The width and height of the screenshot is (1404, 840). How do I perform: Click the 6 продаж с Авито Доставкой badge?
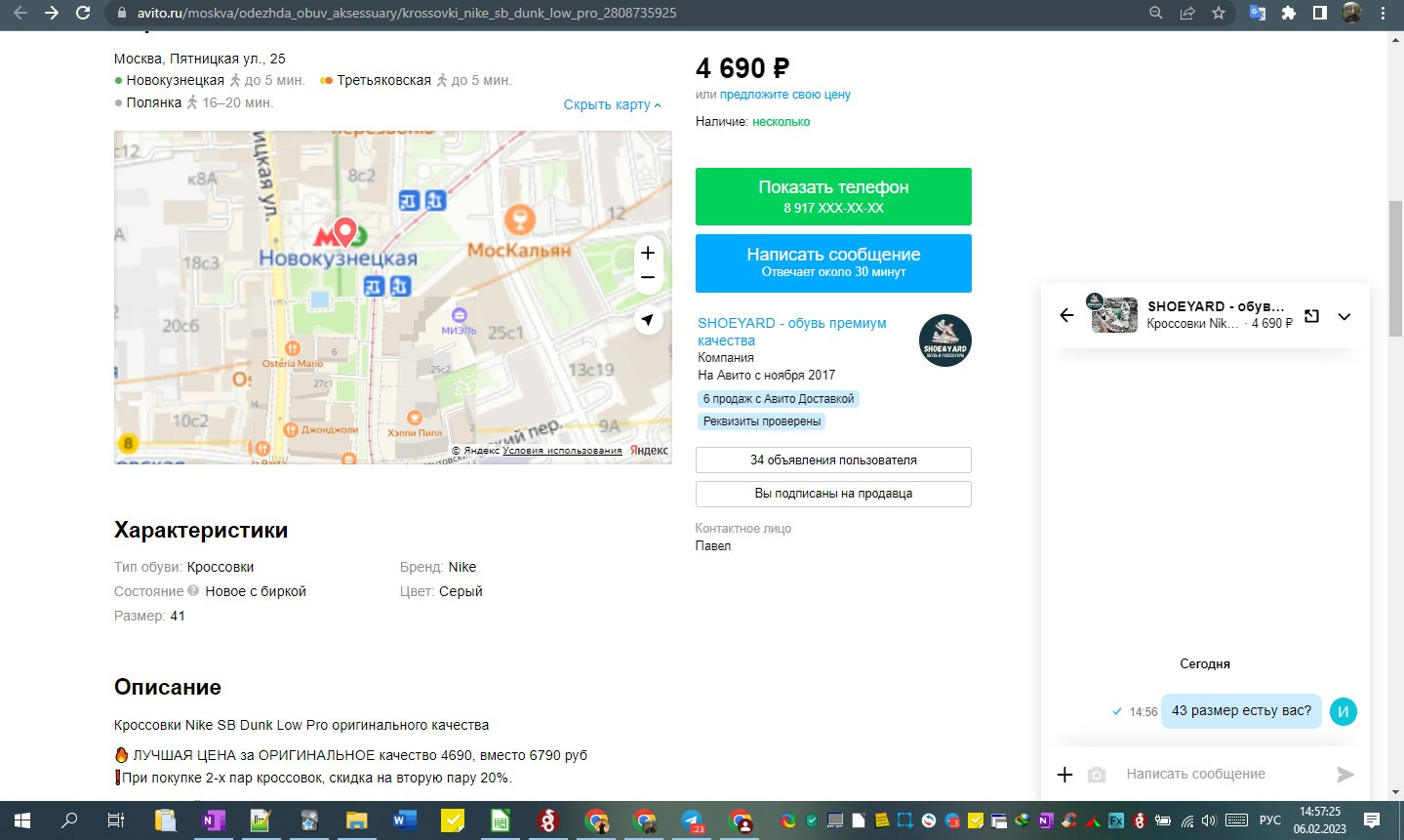coord(779,399)
